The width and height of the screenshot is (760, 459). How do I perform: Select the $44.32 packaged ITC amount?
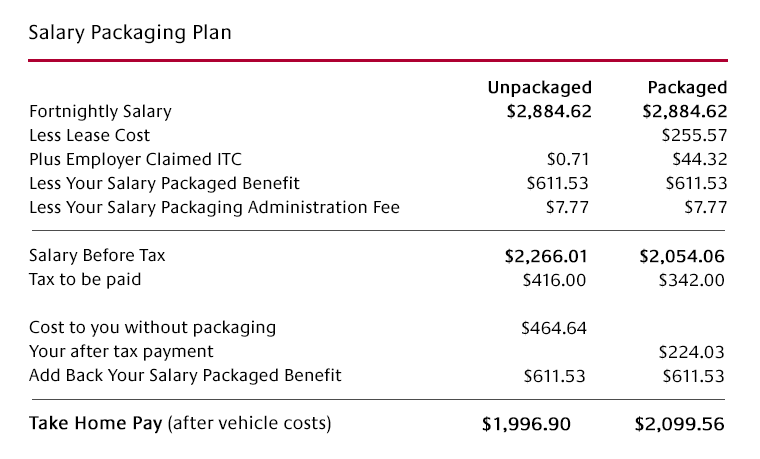699,159
